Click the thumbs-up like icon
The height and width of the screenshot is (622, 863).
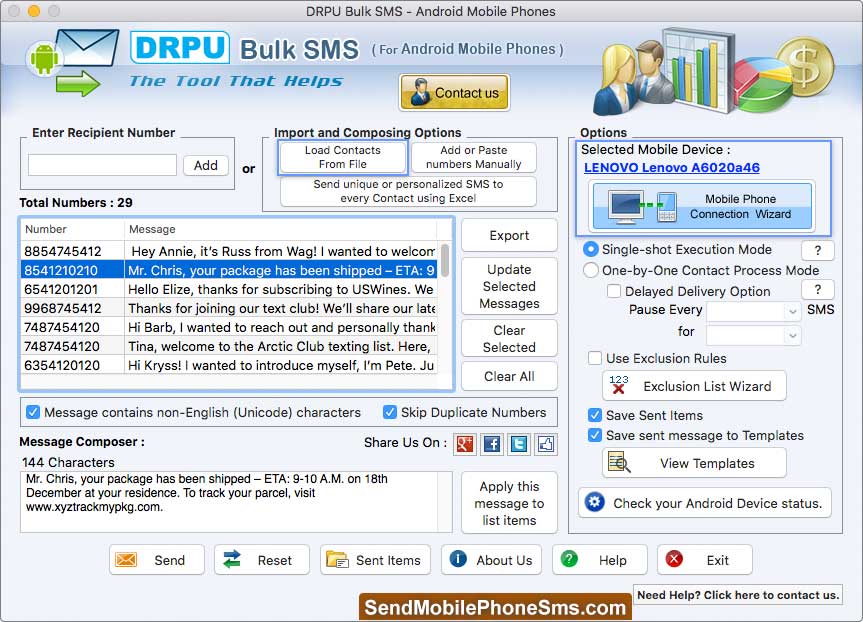546,444
